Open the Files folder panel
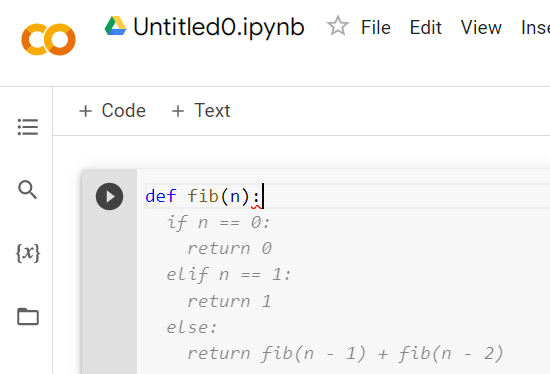 [28, 316]
